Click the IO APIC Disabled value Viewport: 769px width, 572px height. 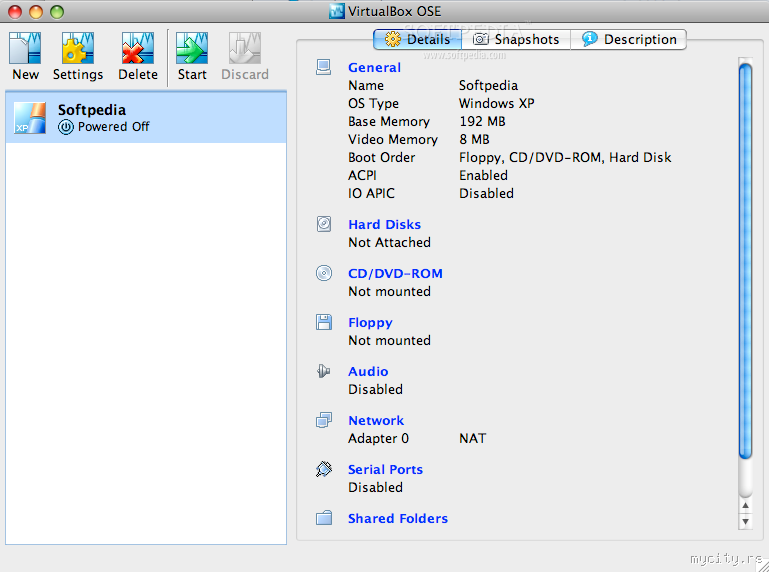[487, 194]
